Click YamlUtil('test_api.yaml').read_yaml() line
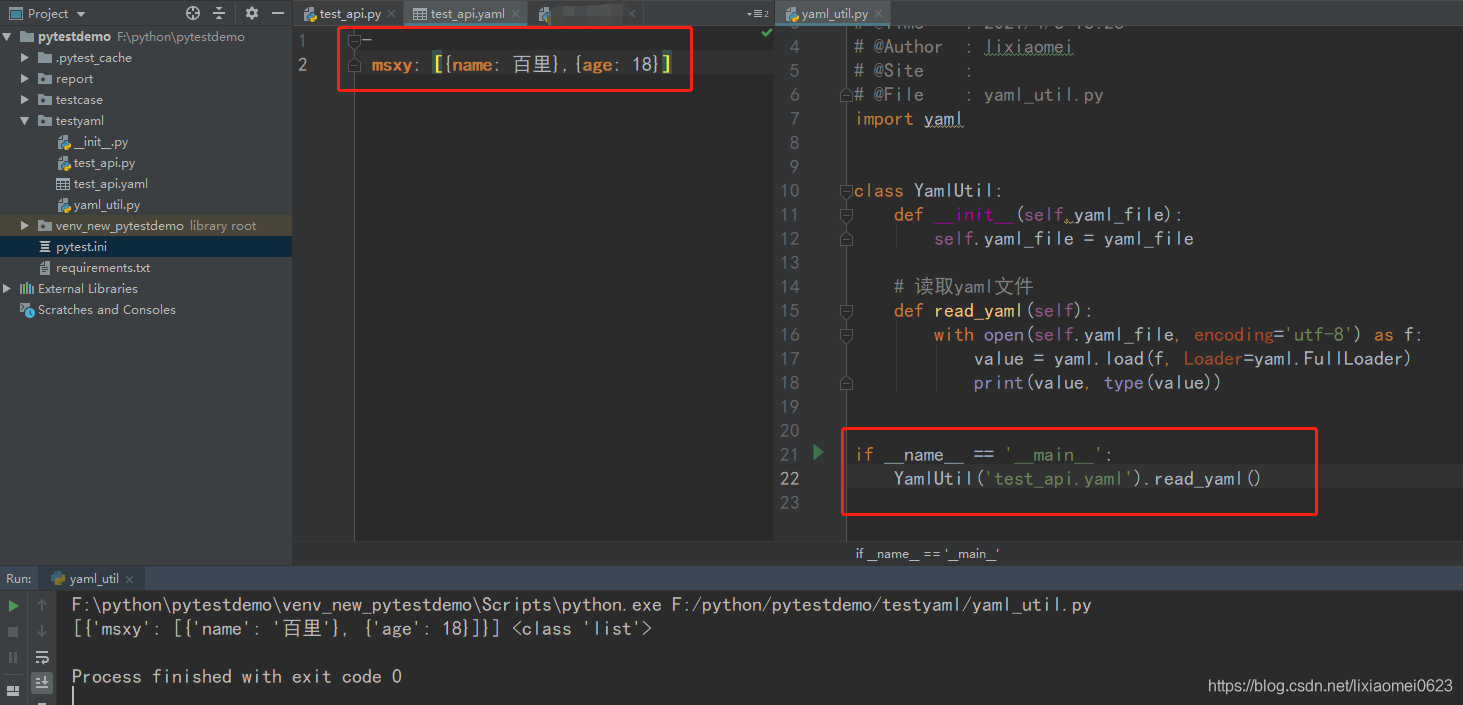 click(x=1078, y=479)
